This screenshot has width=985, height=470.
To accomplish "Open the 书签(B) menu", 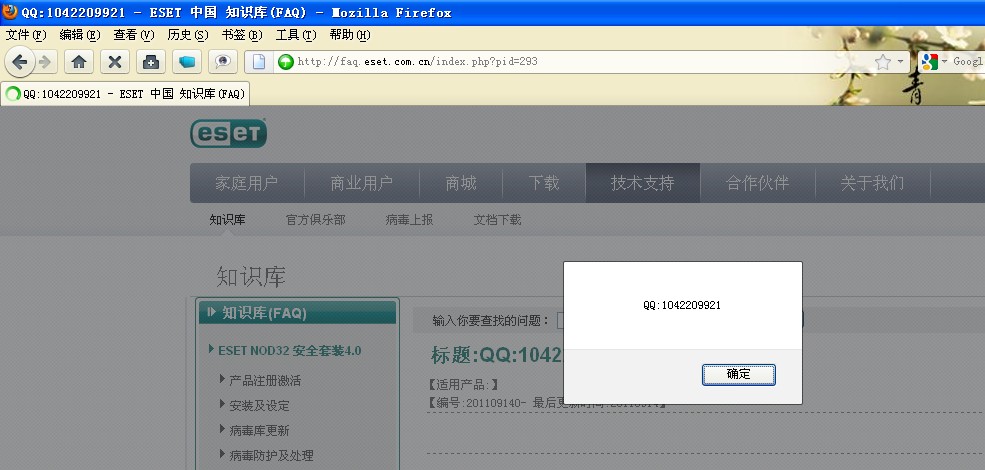I will (x=242, y=35).
